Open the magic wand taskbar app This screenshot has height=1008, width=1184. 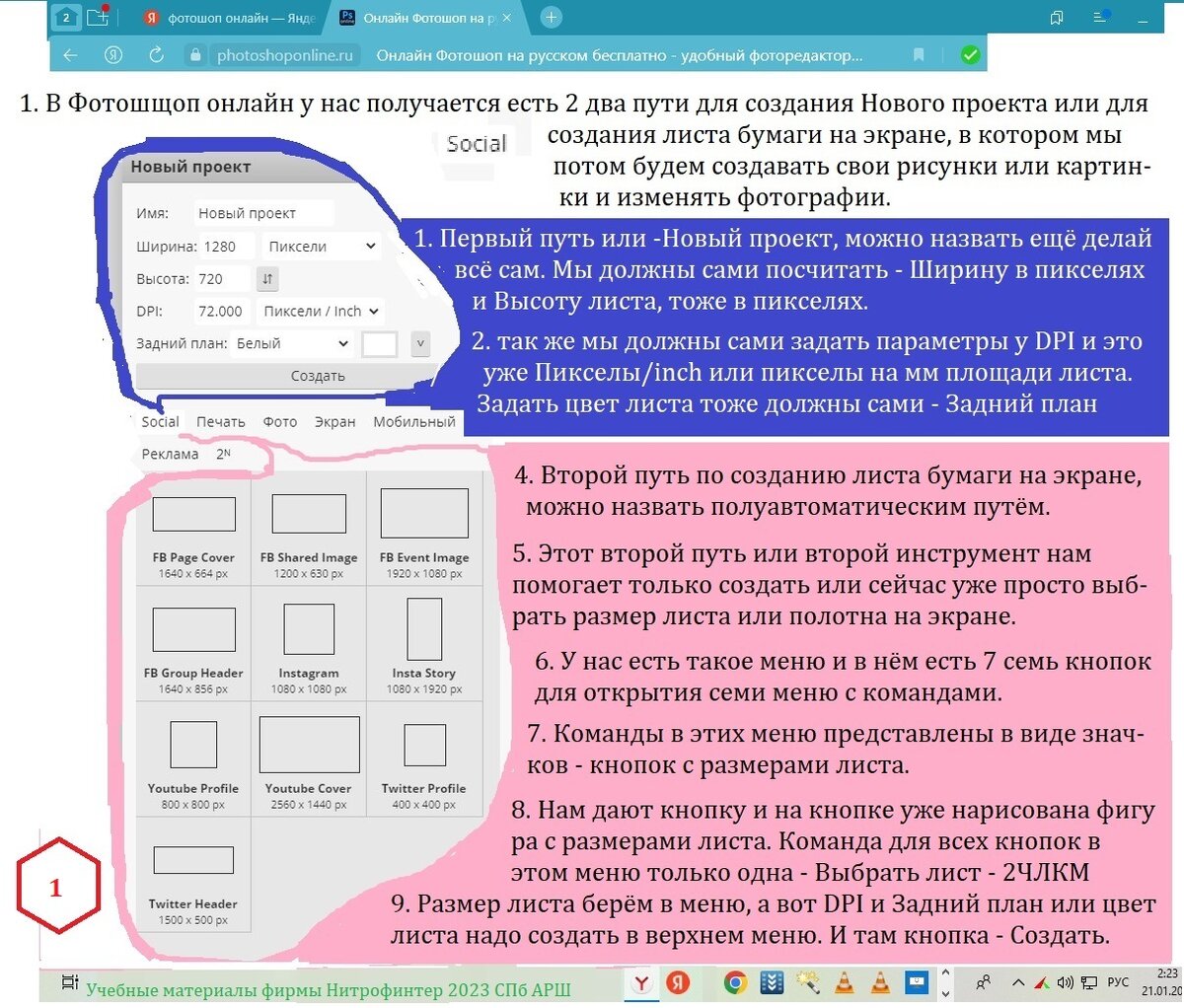(x=808, y=982)
